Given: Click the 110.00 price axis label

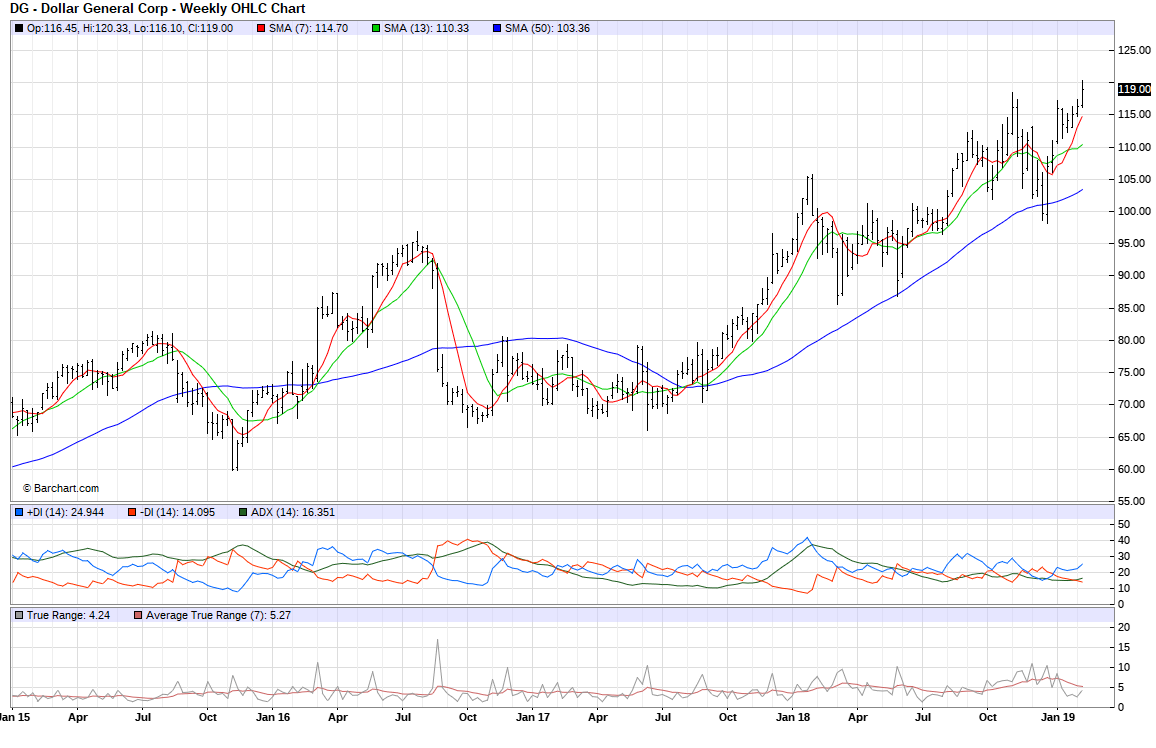Looking at the screenshot, I should (1134, 147).
